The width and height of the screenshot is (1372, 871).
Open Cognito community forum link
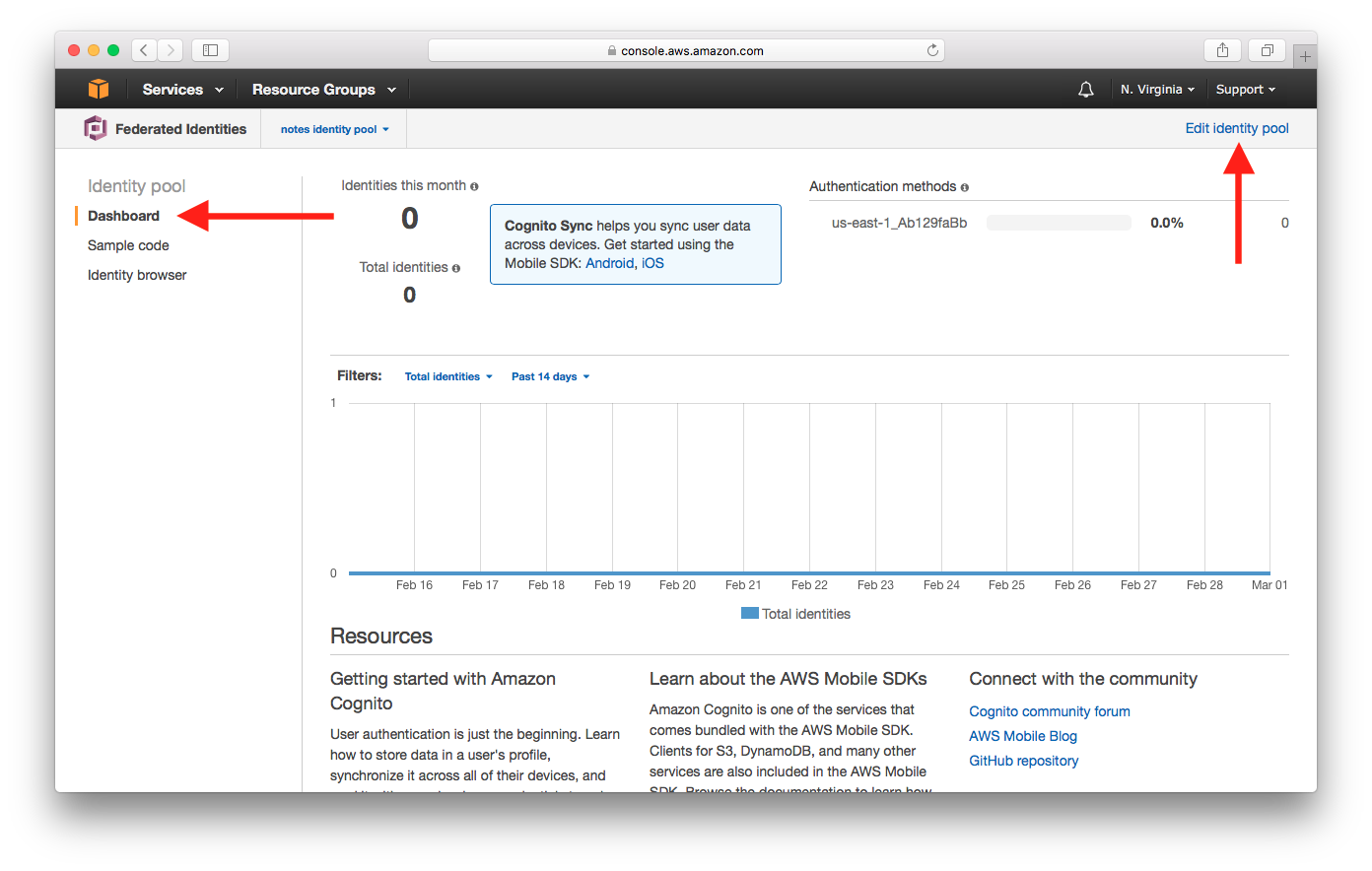[1050, 711]
